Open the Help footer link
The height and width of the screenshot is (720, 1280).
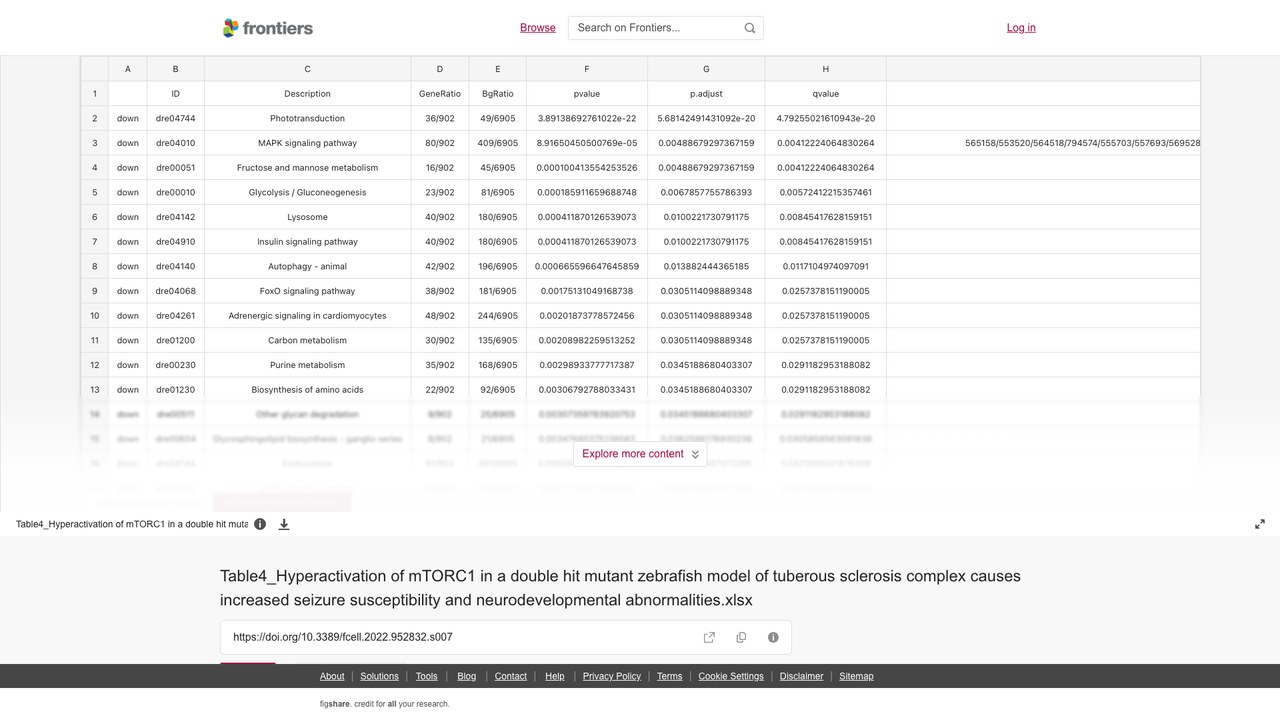click(555, 676)
